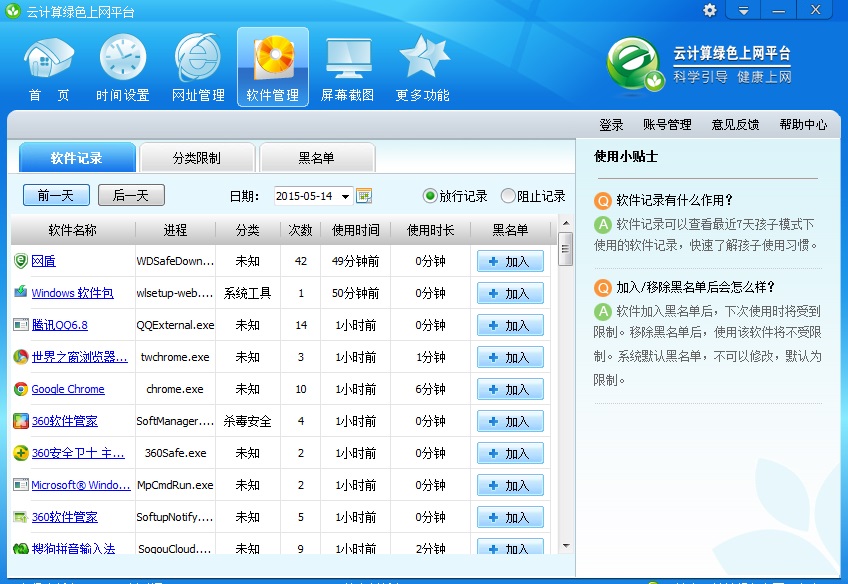Click icon beside SoftManager 360软件管家 row

pyautogui.click(x=21, y=421)
